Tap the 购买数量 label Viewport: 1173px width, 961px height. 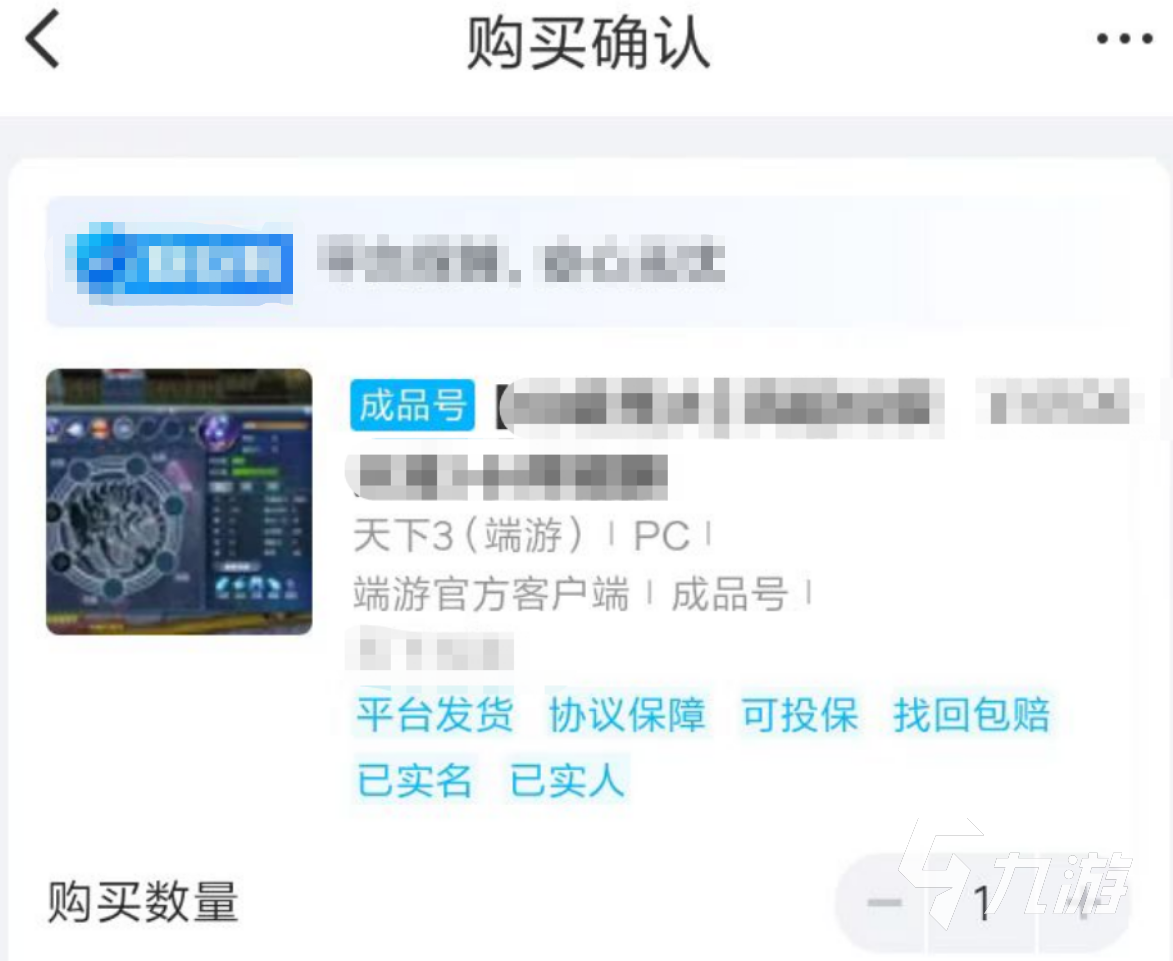143,902
